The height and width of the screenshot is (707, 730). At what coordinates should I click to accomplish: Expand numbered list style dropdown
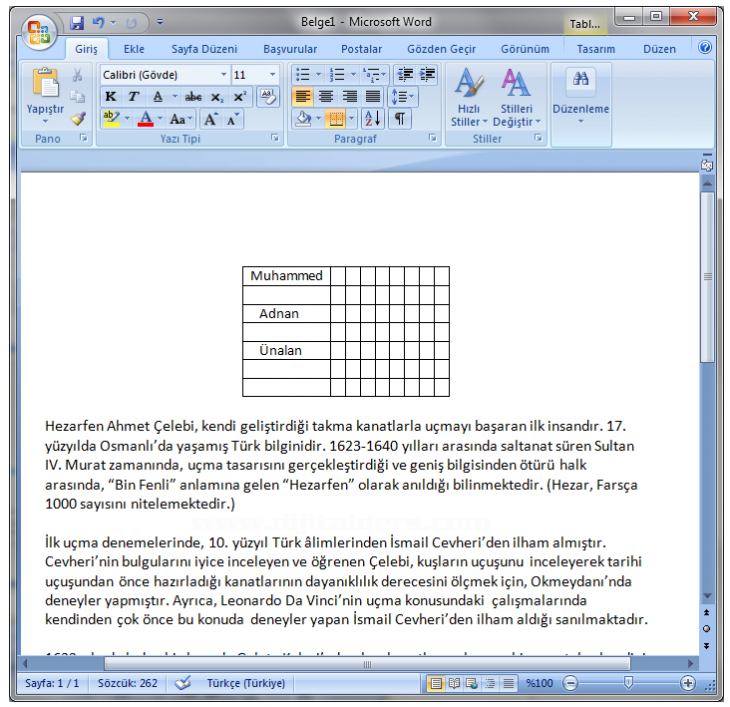point(353,74)
